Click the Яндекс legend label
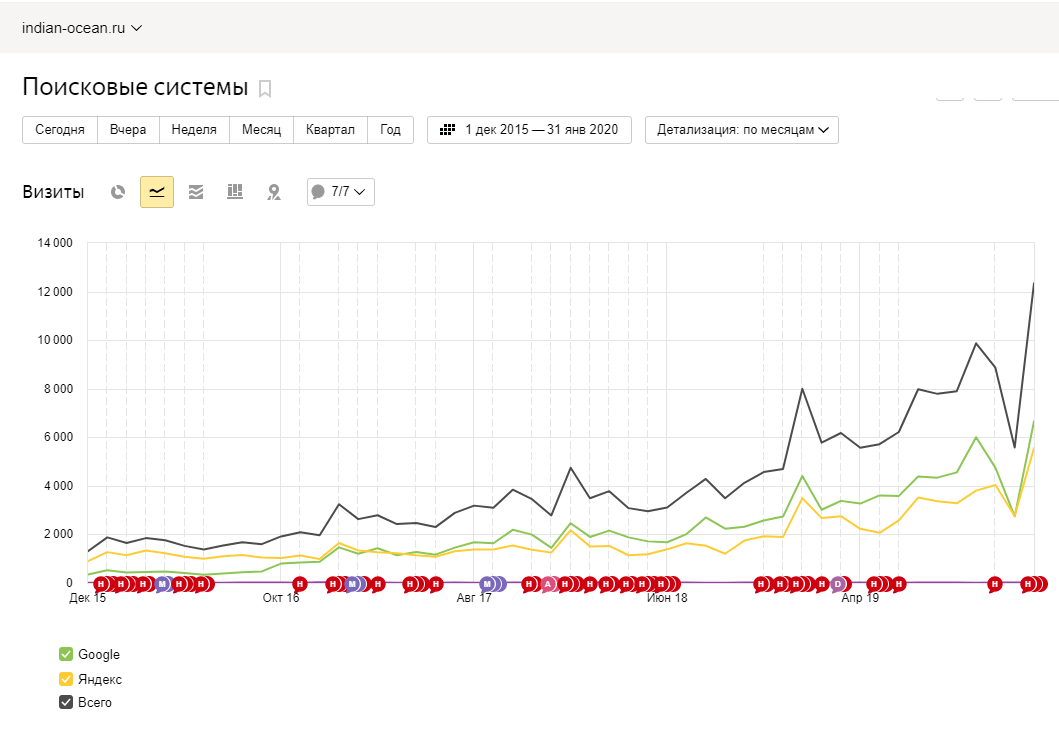The width and height of the screenshot is (1059, 746). 100,679
